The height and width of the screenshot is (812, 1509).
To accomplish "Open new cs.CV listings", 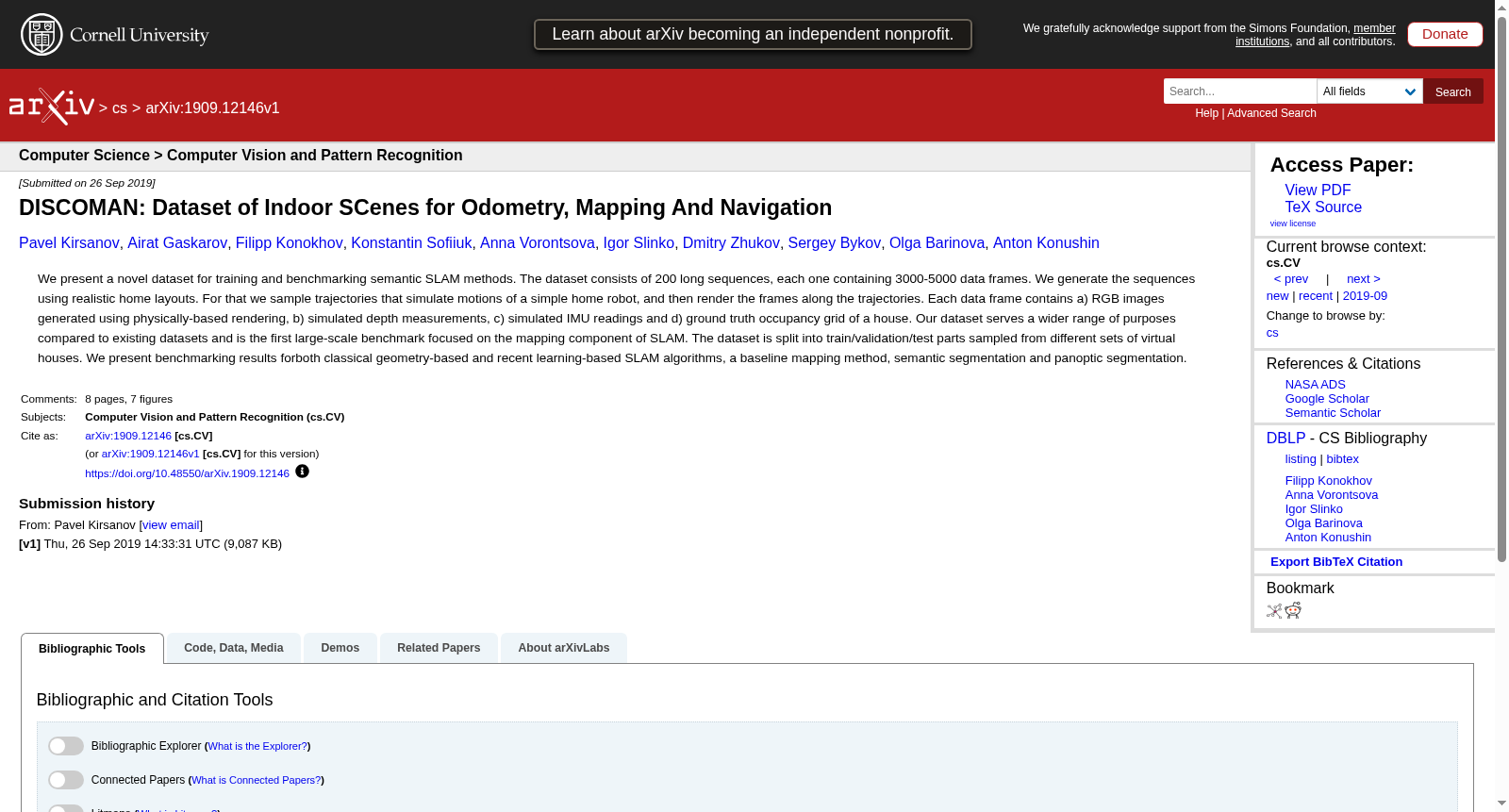I will 1277,296.
